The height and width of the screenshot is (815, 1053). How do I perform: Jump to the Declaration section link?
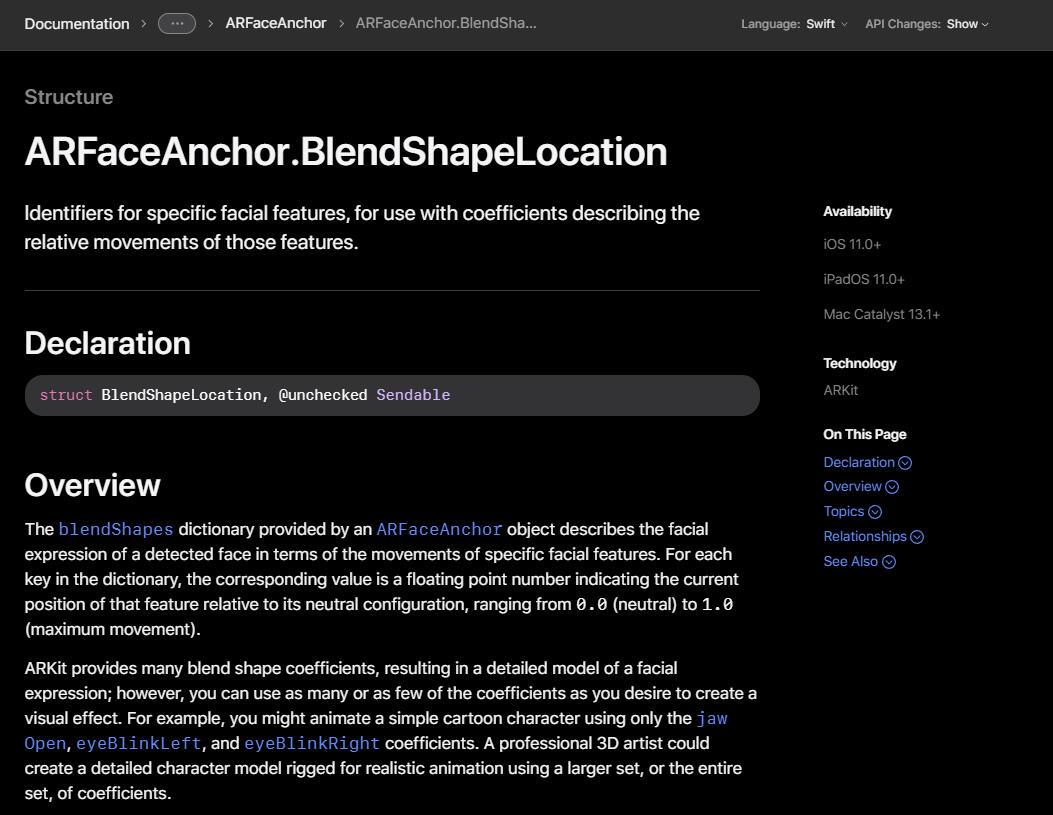tap(858, 462)
